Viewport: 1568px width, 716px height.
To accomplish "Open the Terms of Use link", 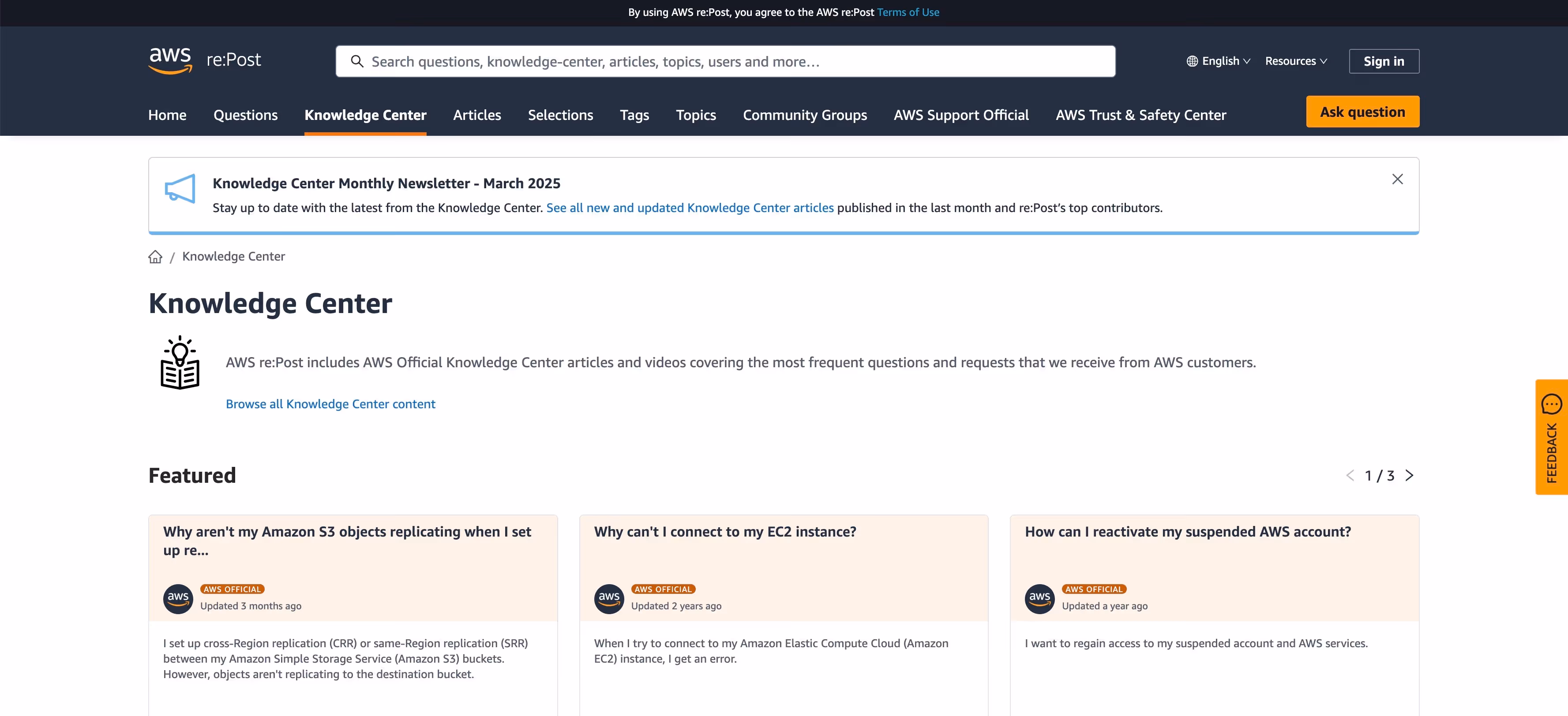I will pos(908,12).
